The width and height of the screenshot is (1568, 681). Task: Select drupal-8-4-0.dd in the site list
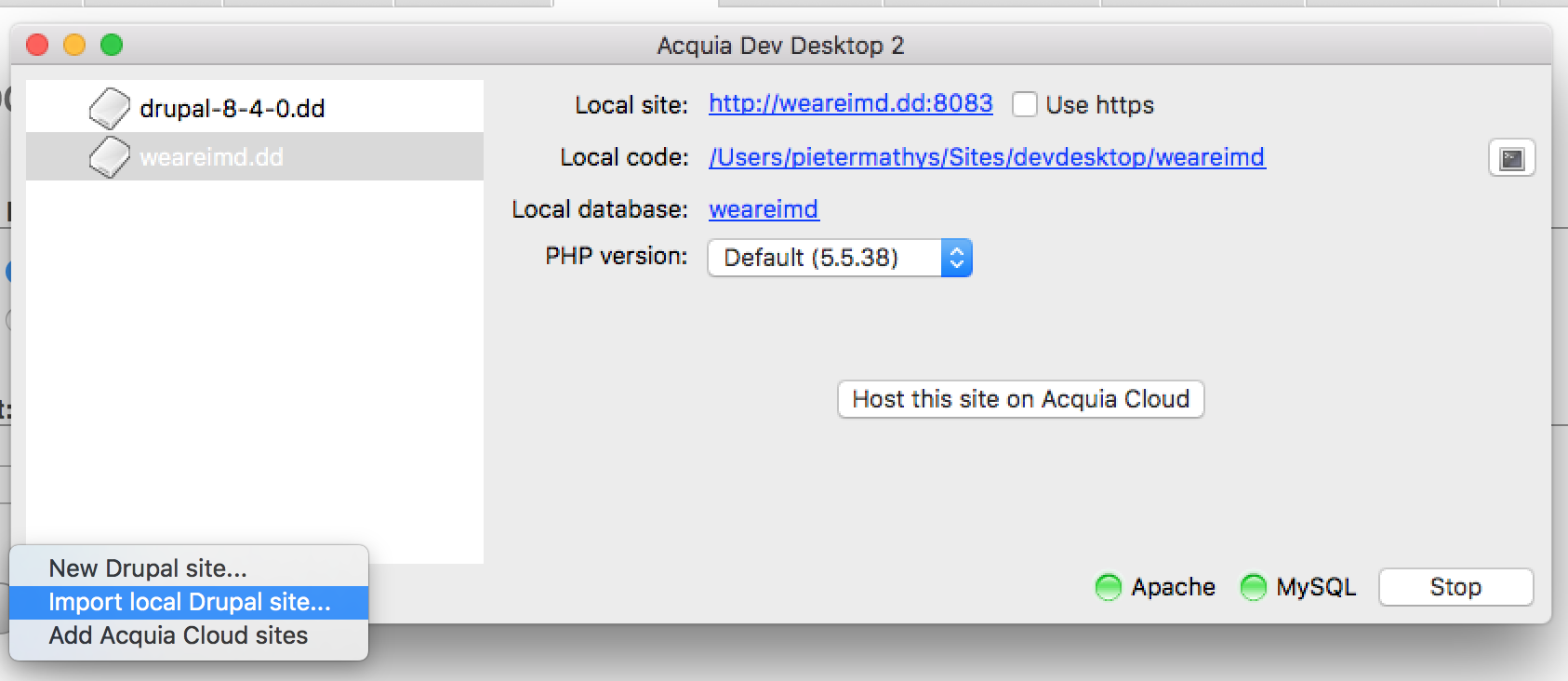[x=255, y=108]
